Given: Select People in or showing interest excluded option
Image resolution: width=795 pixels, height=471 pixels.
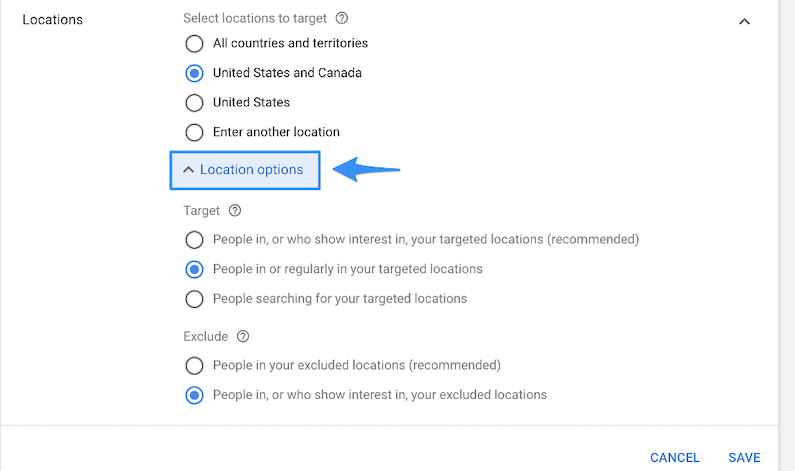Looking at the screenshot, I should click(x=194, y=395).
